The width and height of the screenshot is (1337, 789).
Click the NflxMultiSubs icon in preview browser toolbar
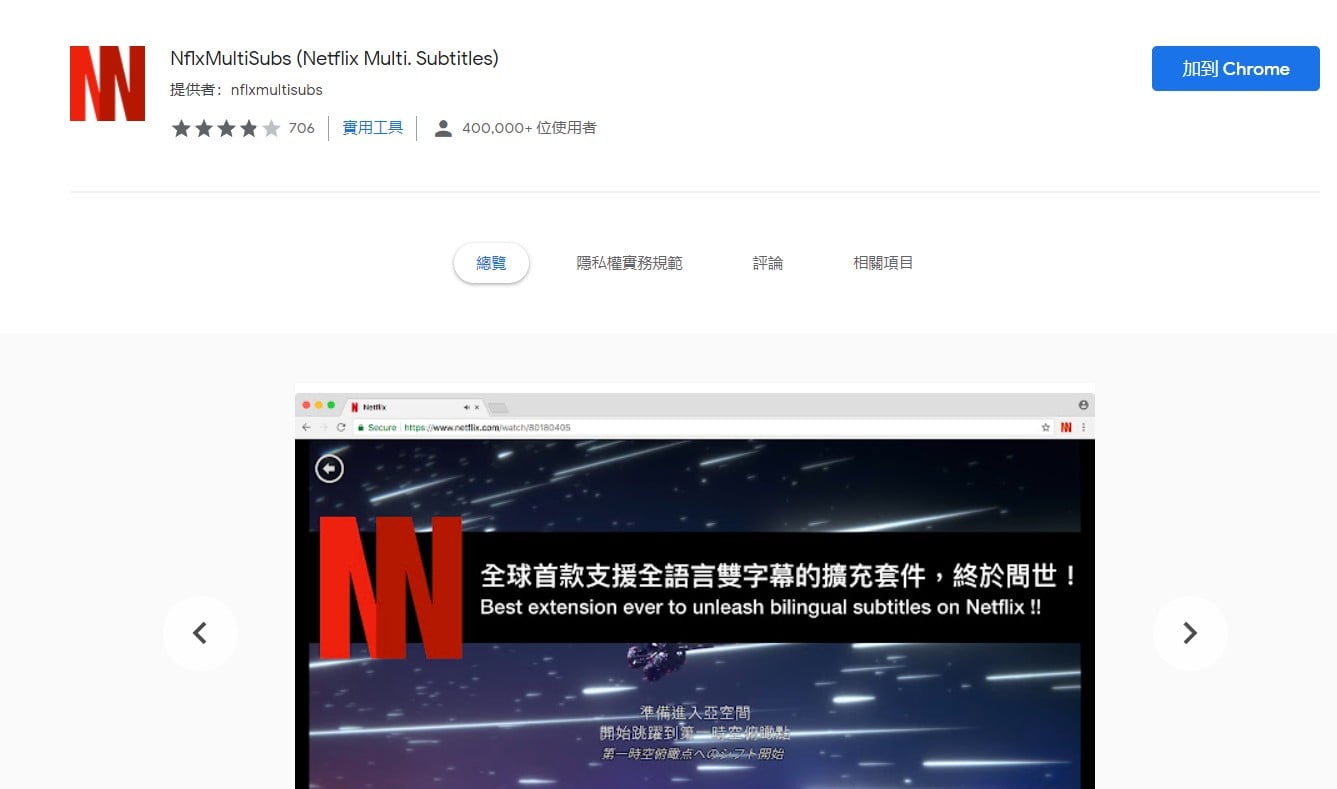pyautogui.click(x=1066, y=427)
